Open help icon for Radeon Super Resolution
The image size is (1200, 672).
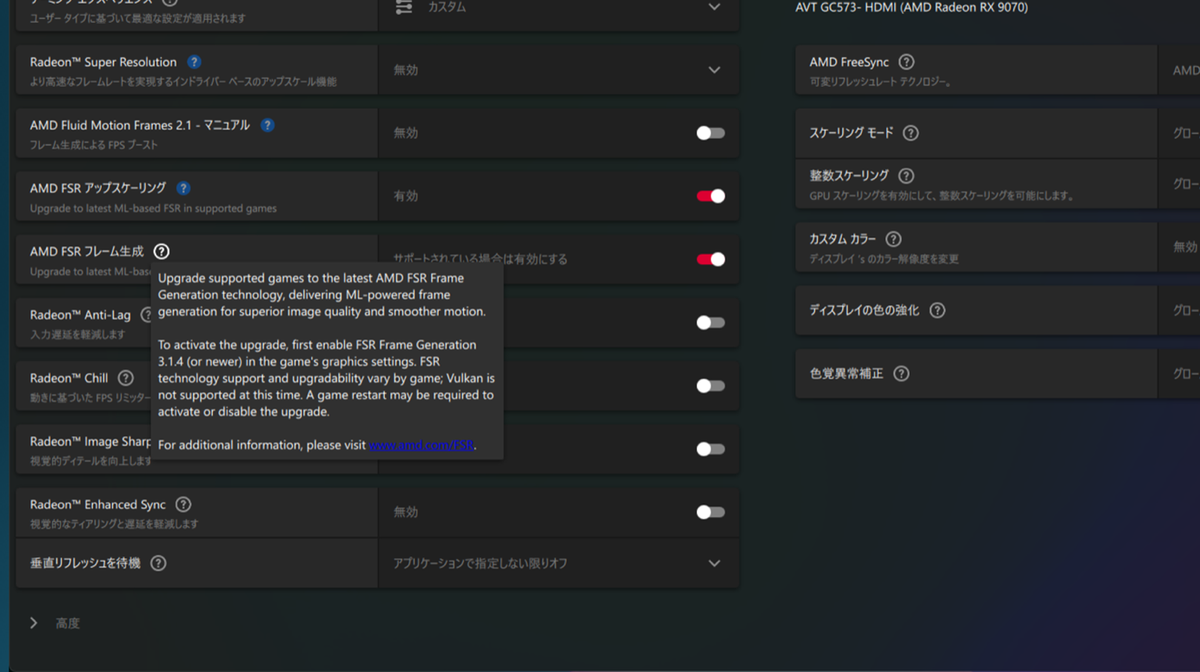pos(194,62)
